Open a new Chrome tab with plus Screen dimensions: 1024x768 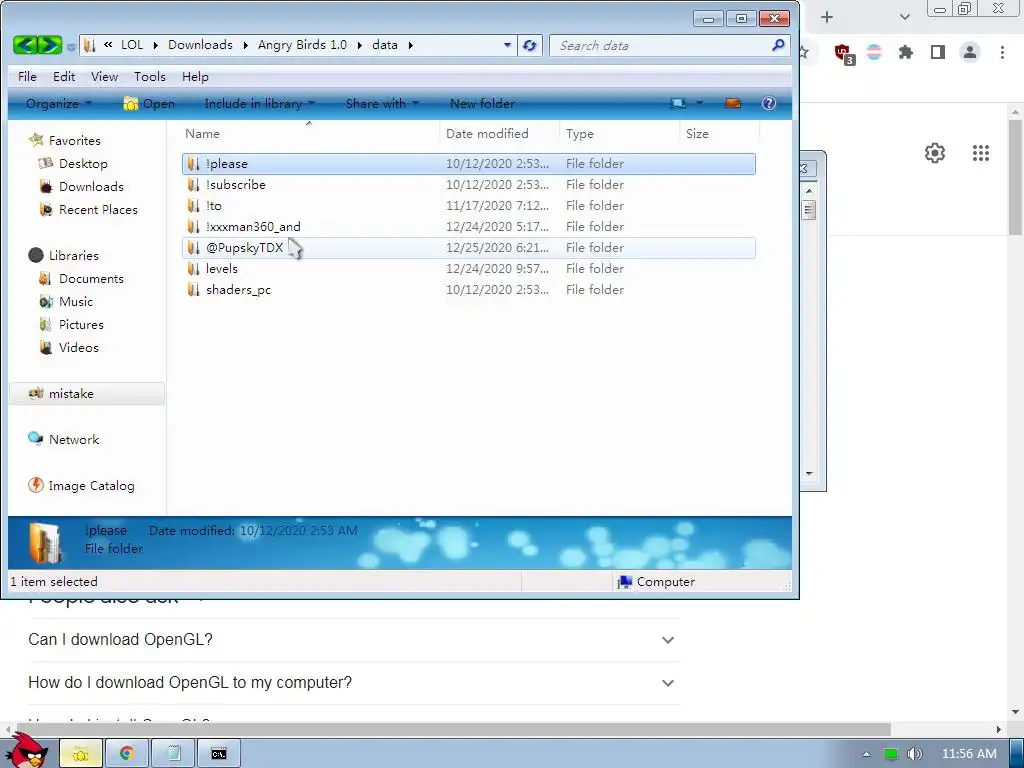coord(827,17)
